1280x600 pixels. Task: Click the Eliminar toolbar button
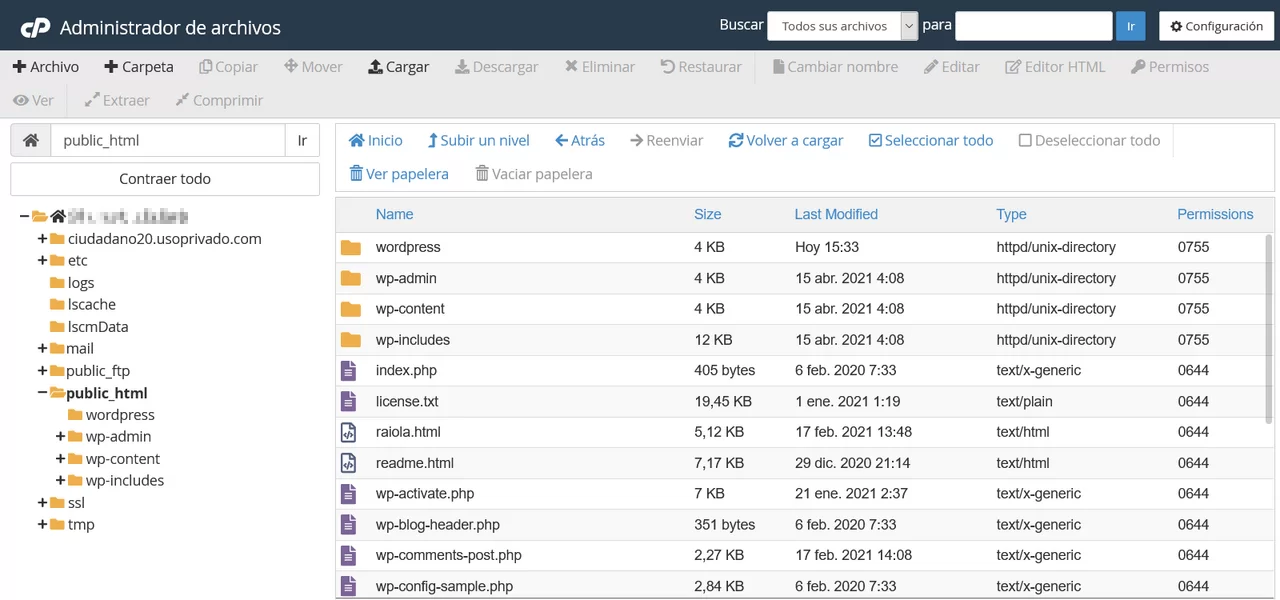tap(600, 67)
